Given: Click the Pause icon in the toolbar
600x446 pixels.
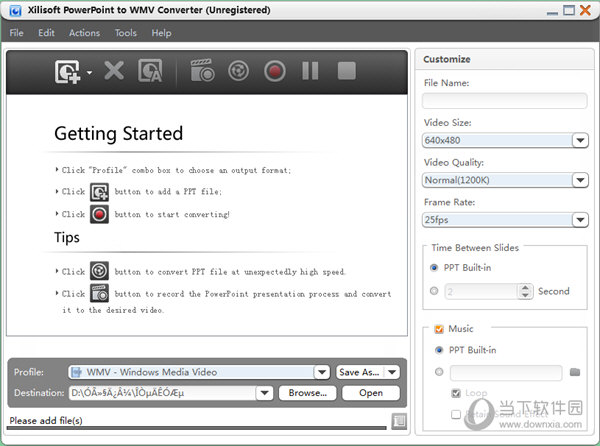Looking at the screenshot, I should click(x=310, y=71).
